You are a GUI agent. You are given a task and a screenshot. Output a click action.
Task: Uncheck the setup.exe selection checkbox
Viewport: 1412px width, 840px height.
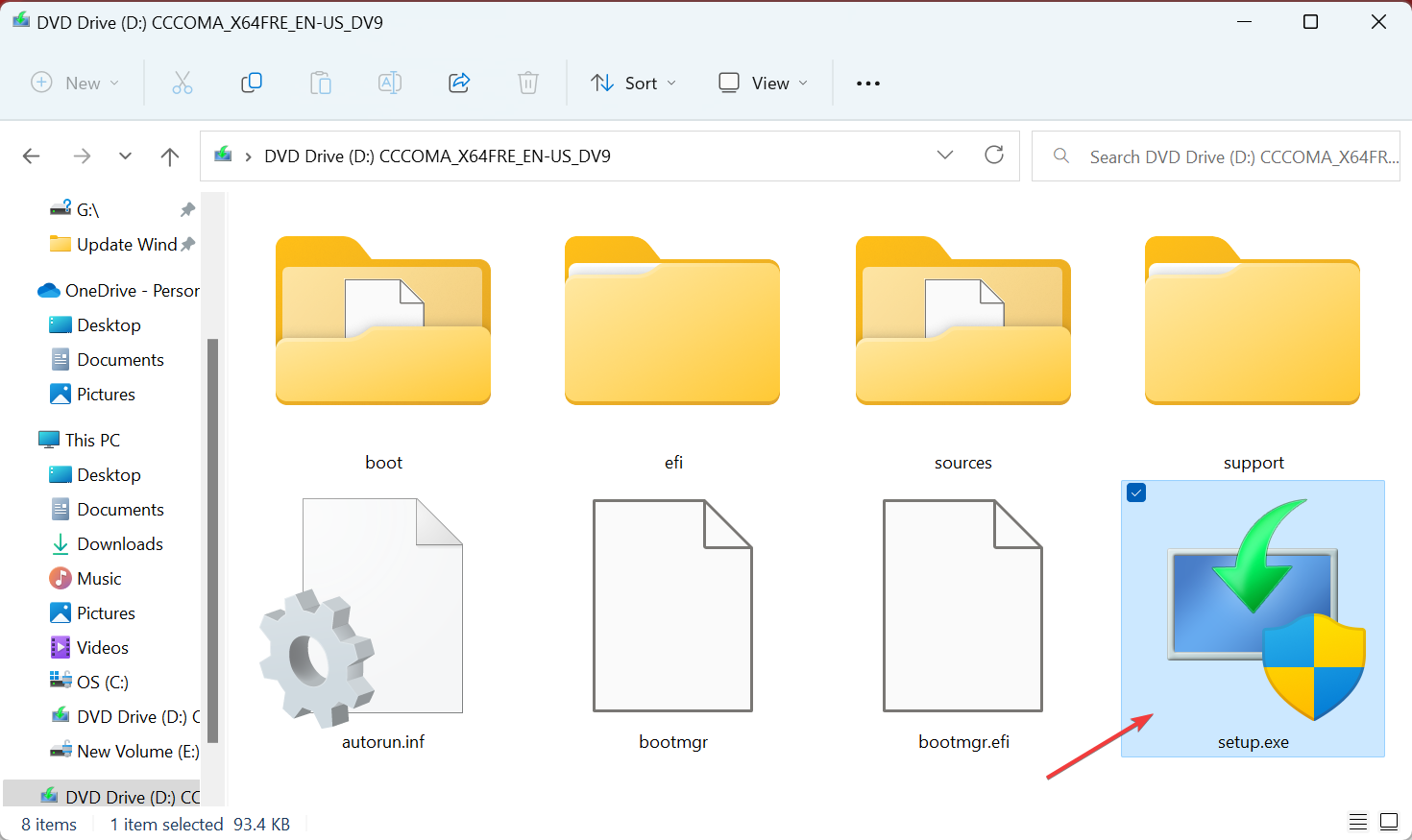pos(1136,493)
